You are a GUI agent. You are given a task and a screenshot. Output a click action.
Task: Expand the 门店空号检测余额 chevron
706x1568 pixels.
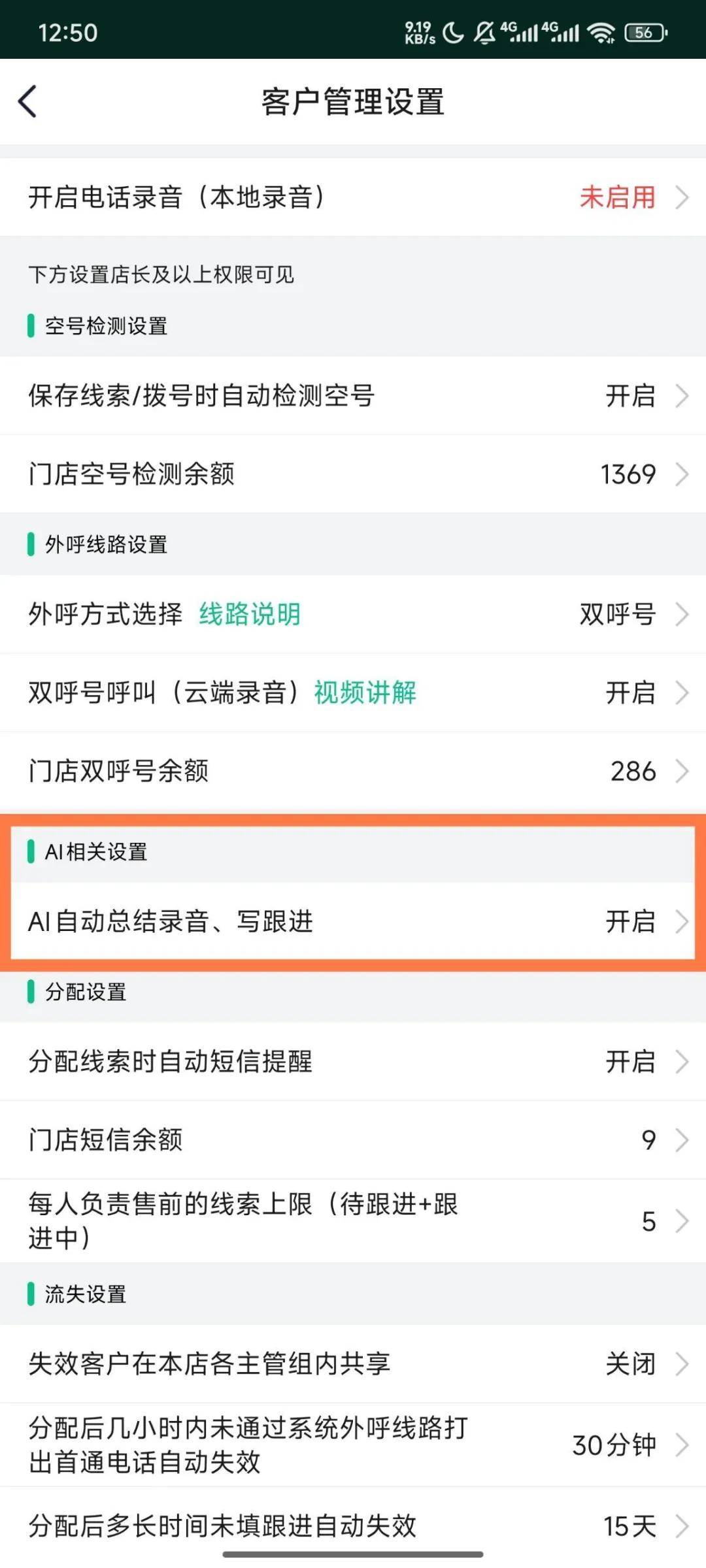click(x=682, y=474)
